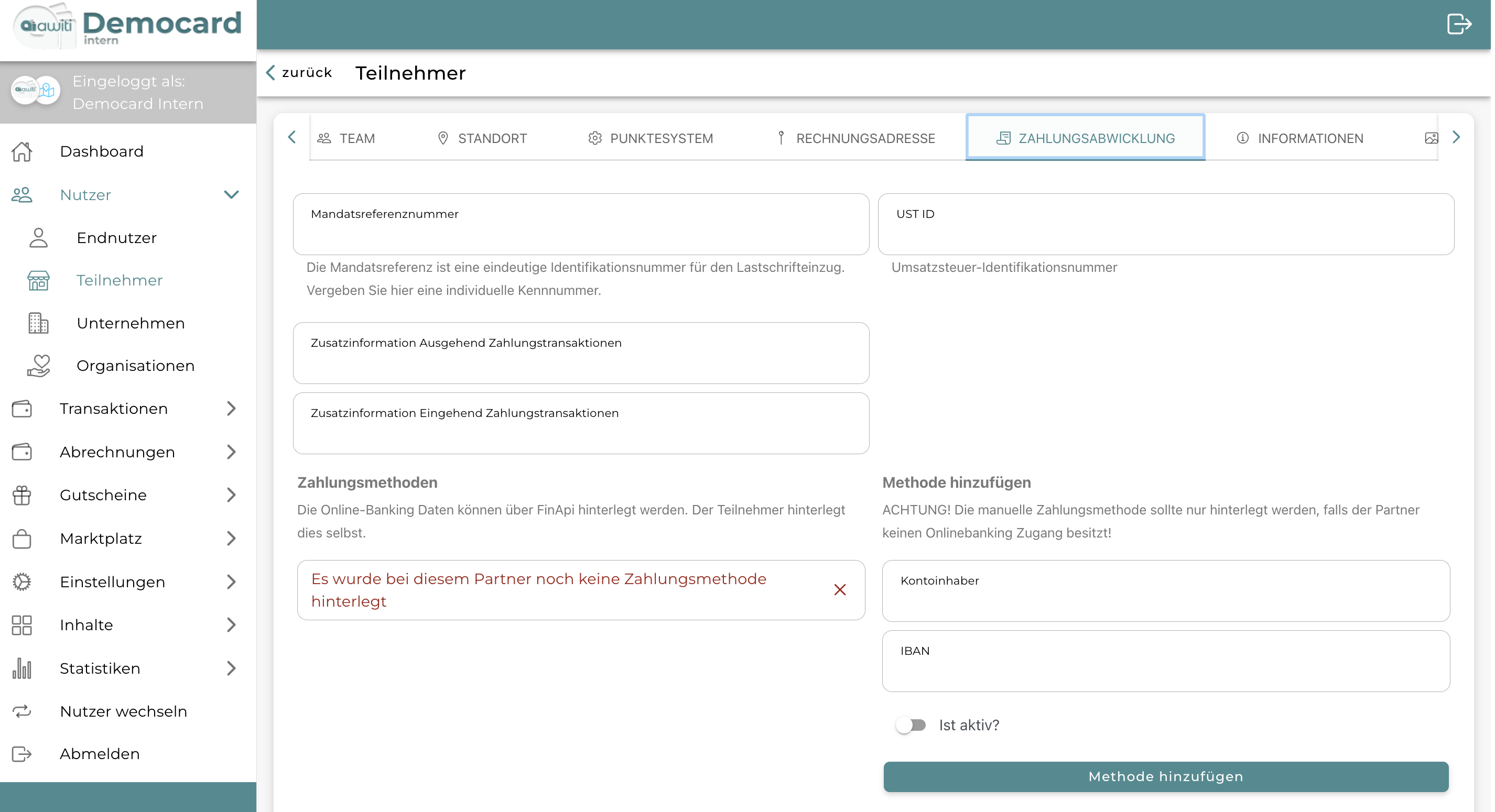This screenshot has height=812, width=1495.
Task: Click the Unternehmen building icon
Action: coord(38,323)
